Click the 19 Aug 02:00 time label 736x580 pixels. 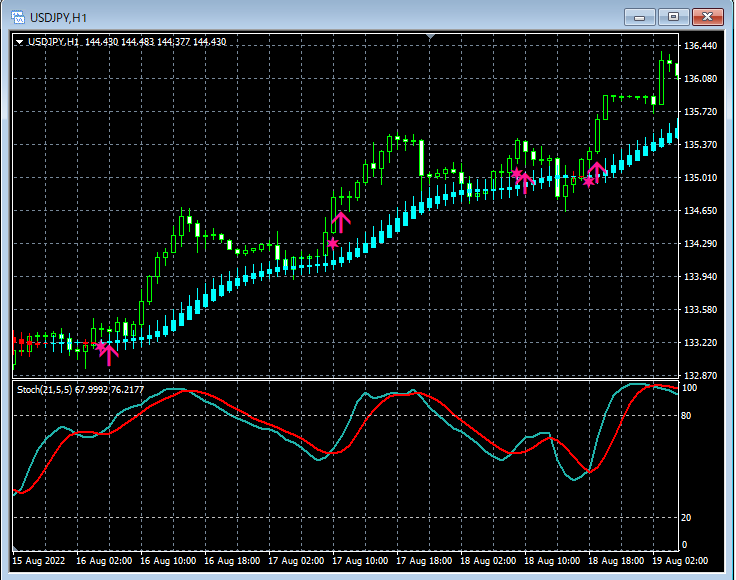(679, 562)
